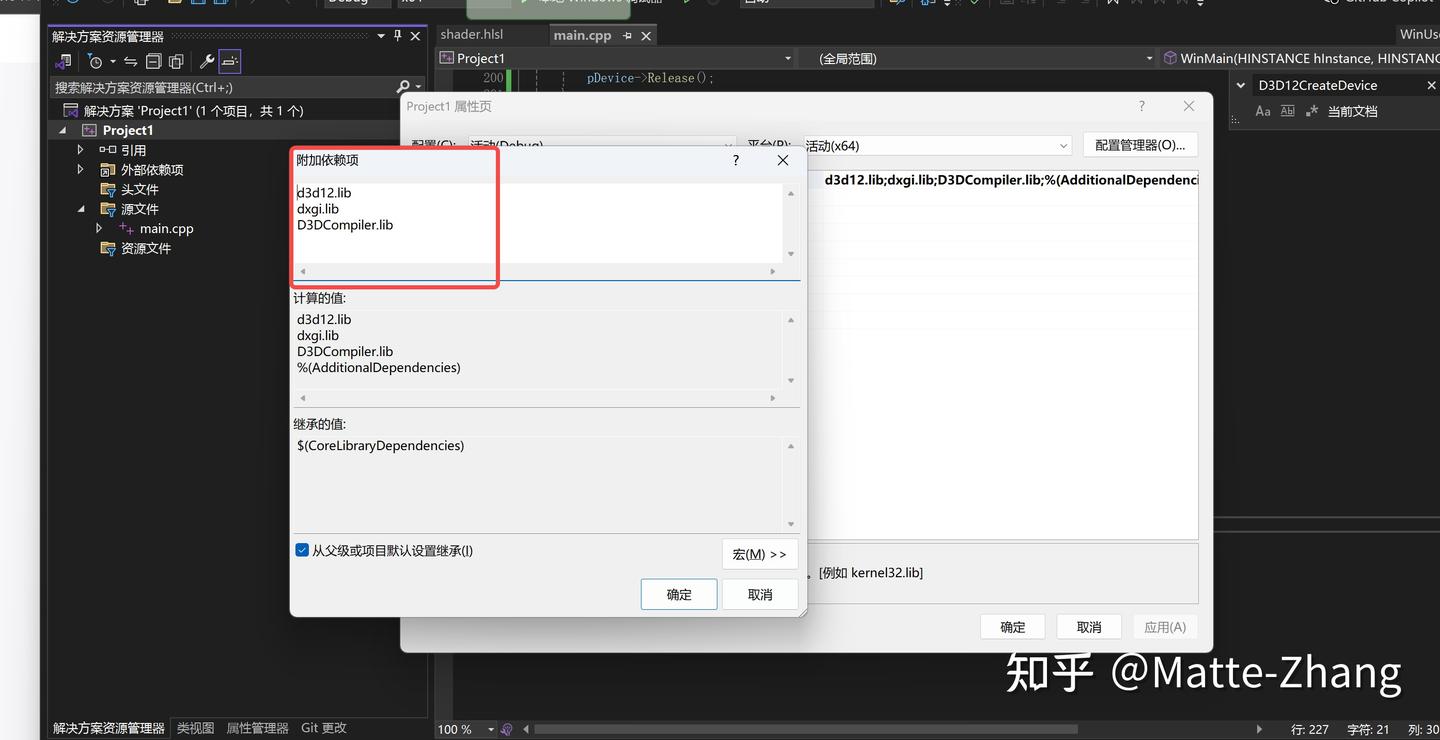
Task: Click the code health indicator in status bar
Action: point(507,729)
